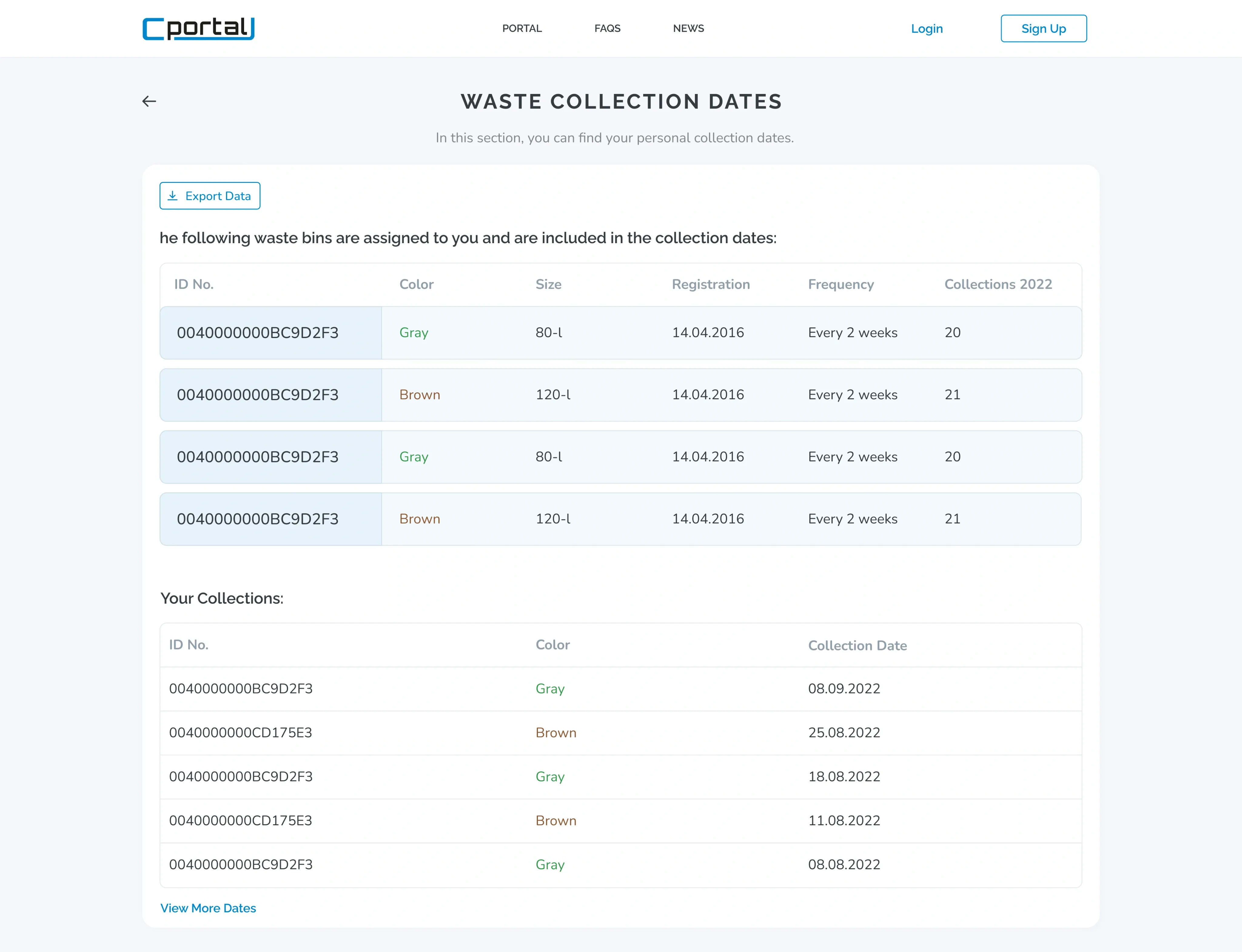This screenshot has width=1242, height=952.
Task: Go to the NEWS page
Action: pyautogui.click(x=688, y=28)
